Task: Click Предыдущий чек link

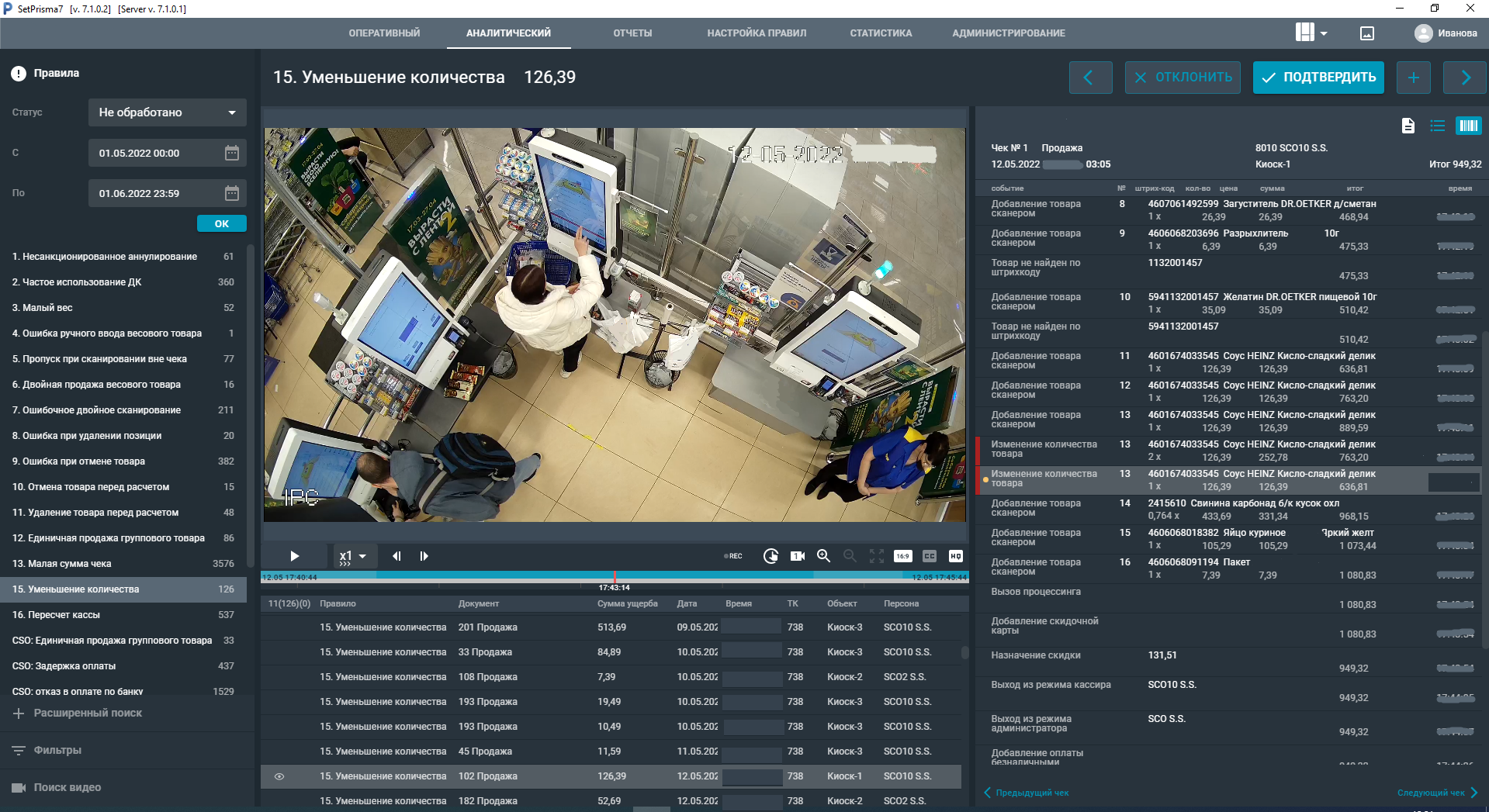Action: pyautogui.click(x=1027, y=793)
